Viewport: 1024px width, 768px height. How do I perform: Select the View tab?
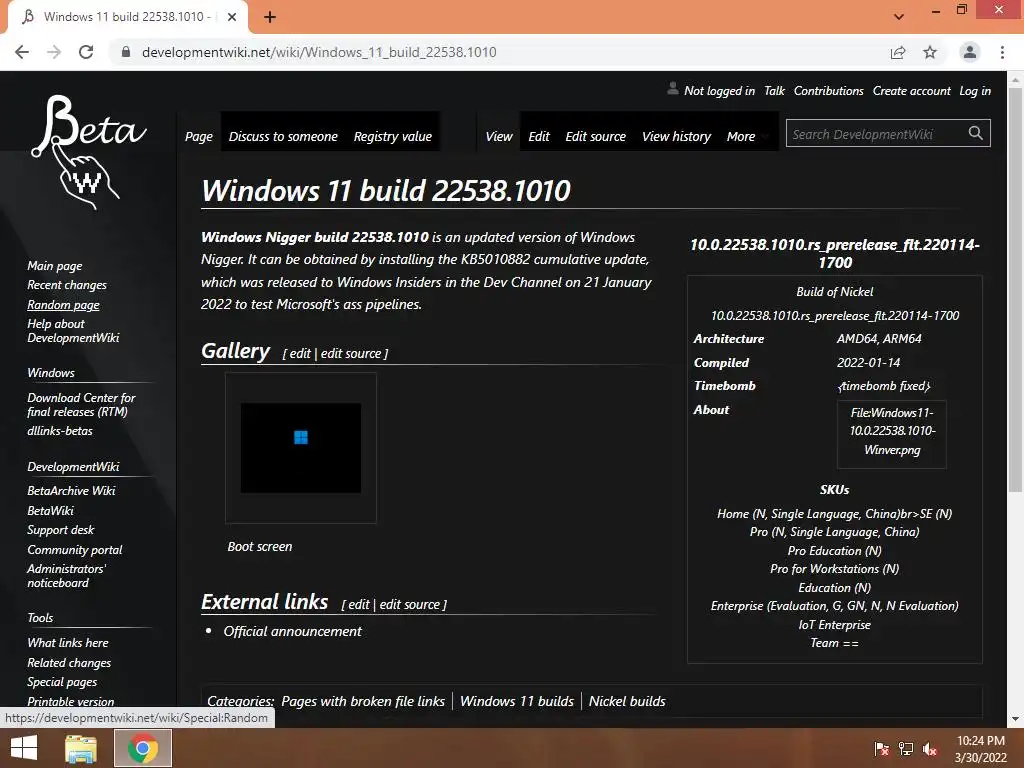point(499,136)
